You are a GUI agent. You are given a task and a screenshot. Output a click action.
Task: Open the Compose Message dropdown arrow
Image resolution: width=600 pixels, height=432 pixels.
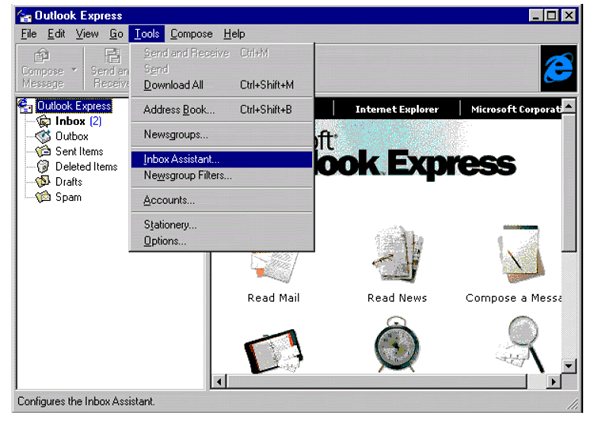point(74,70)
